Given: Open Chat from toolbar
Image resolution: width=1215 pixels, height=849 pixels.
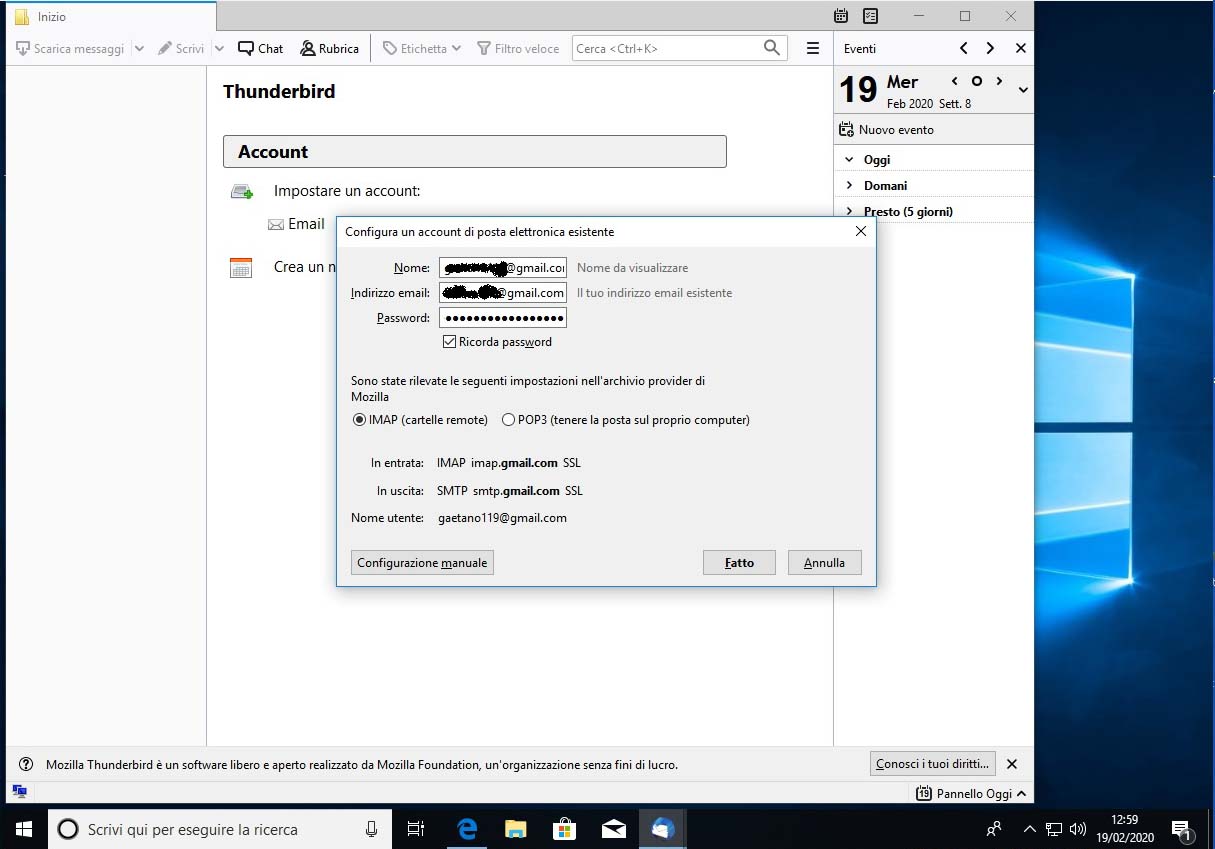Looking at the screenshot, I should point(260,48).
